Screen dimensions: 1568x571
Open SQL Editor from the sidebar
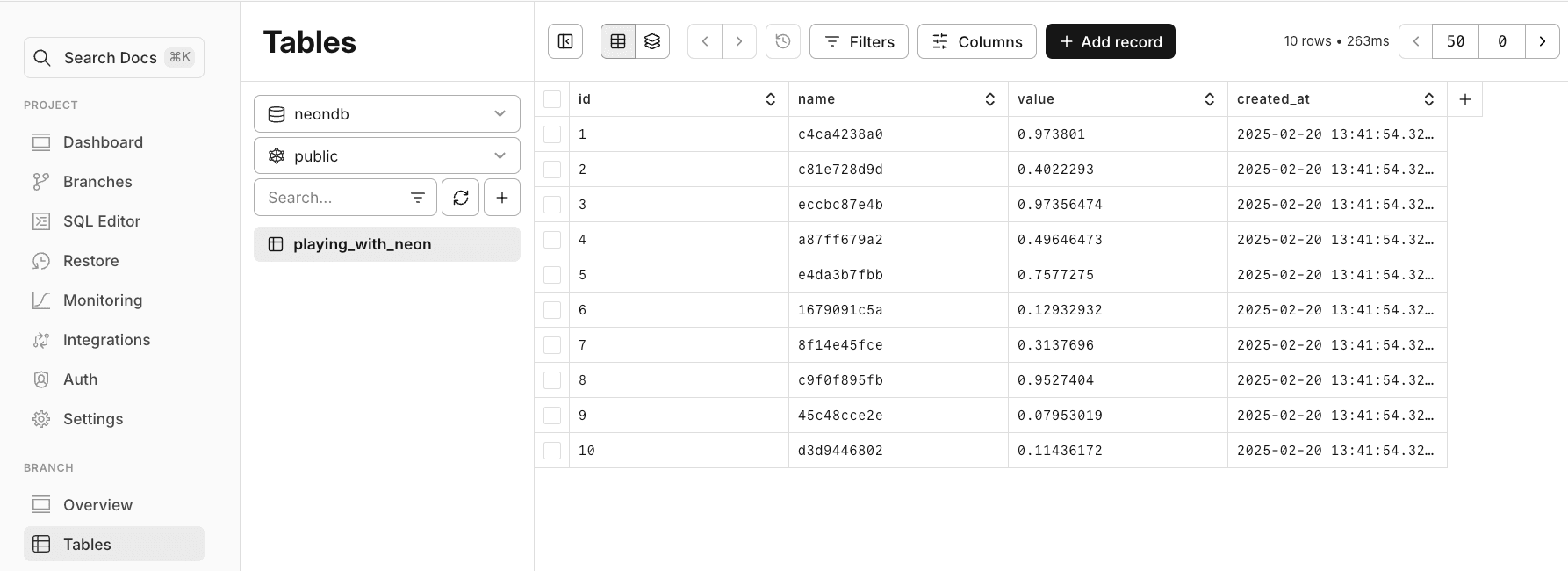point(101,221)
